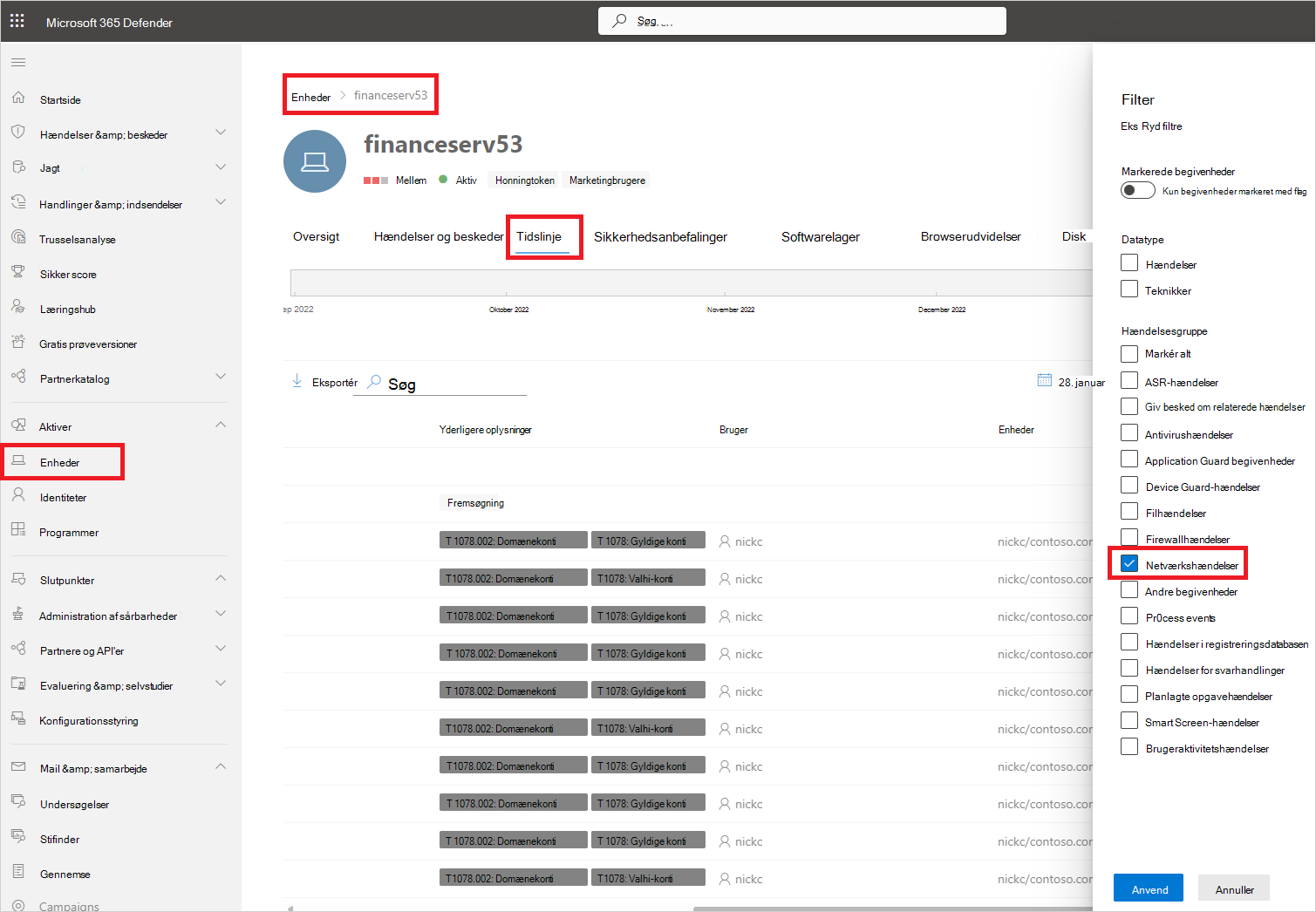Click Anvend to apply filters
The image size is (1316, 912).
[x=1148, y=888]
